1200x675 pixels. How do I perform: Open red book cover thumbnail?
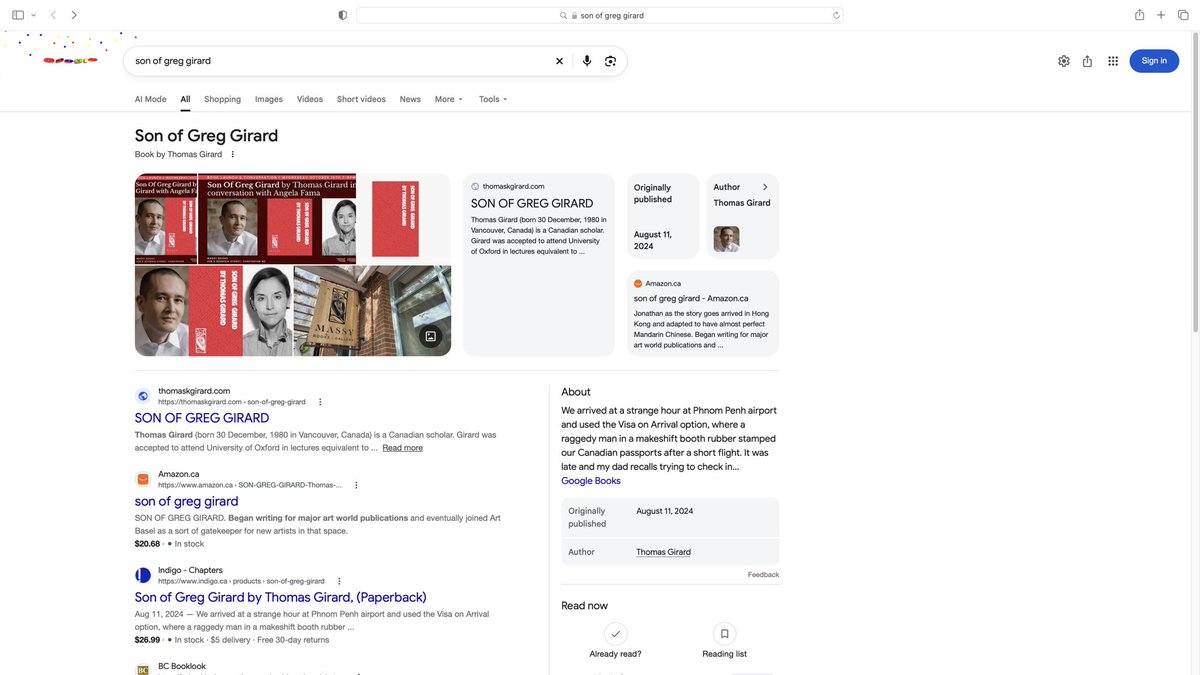[395, 219]
